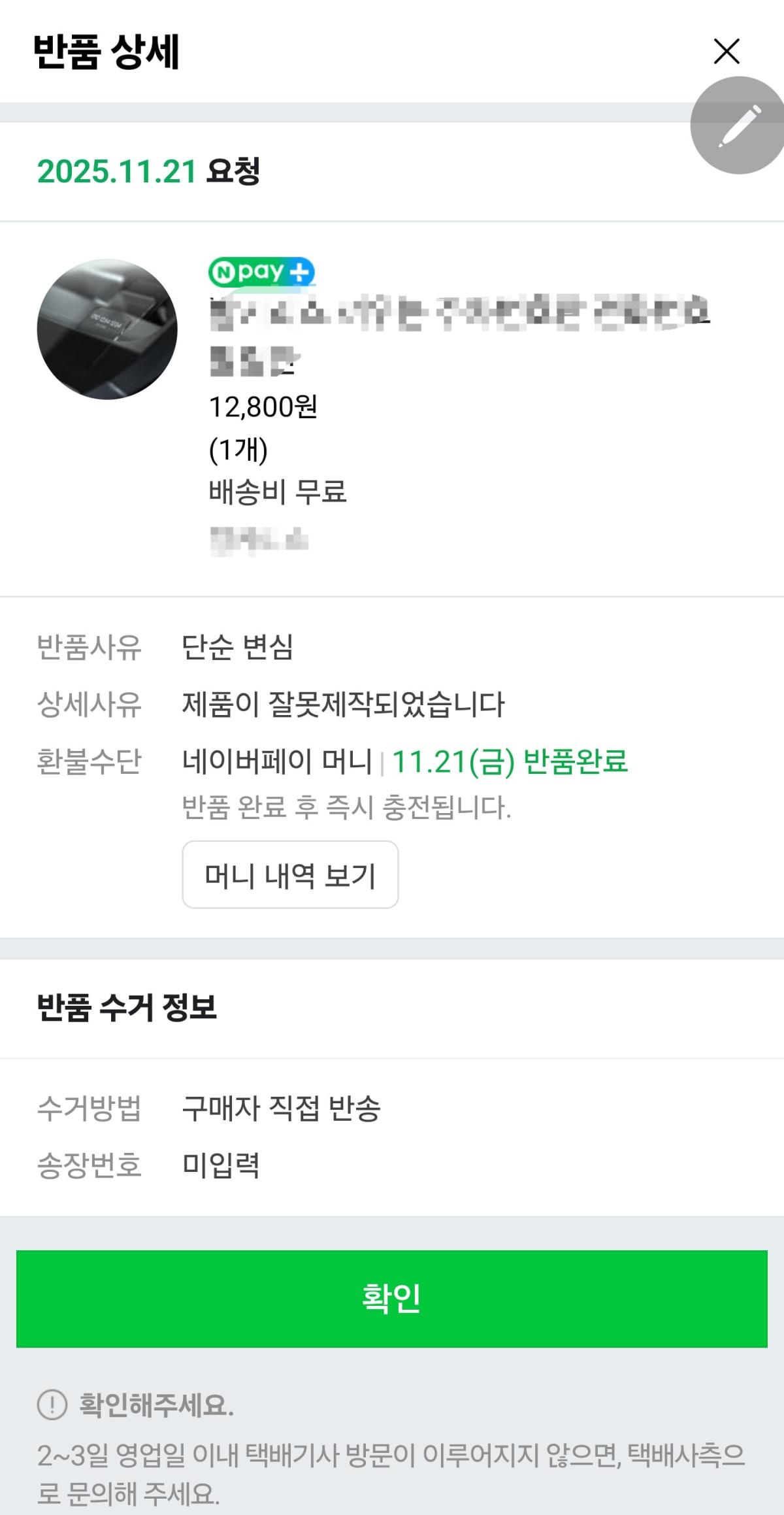Screen dimensions: 784x1515
Task: Tap the 12,800원 price text
Action: 263,407
